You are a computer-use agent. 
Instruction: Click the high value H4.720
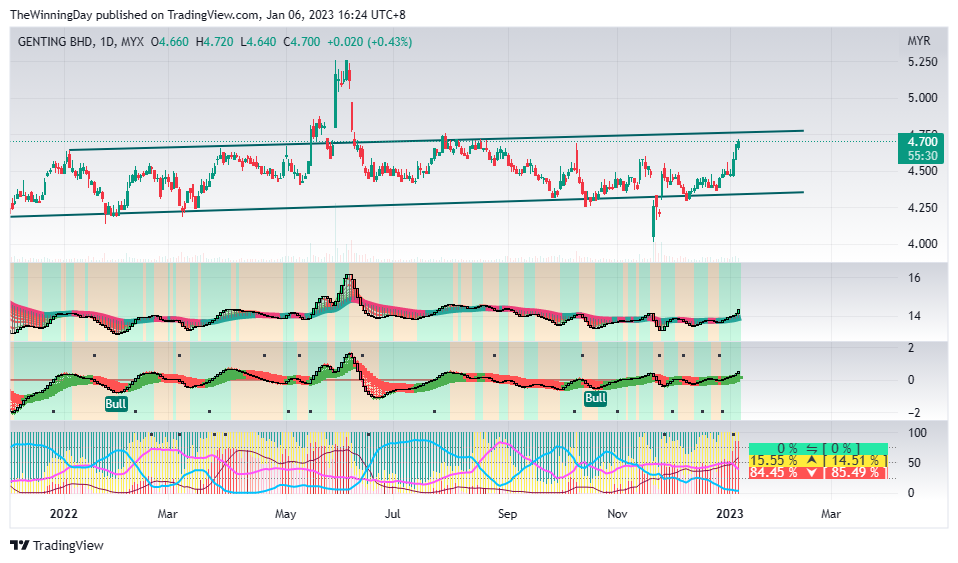(x=214, y=42)
